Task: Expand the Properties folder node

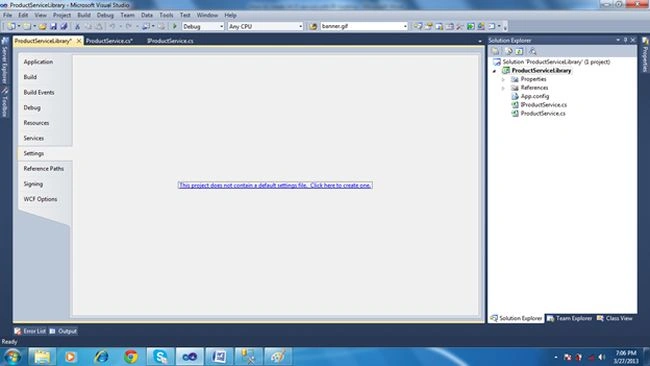Action: [504, 79]
